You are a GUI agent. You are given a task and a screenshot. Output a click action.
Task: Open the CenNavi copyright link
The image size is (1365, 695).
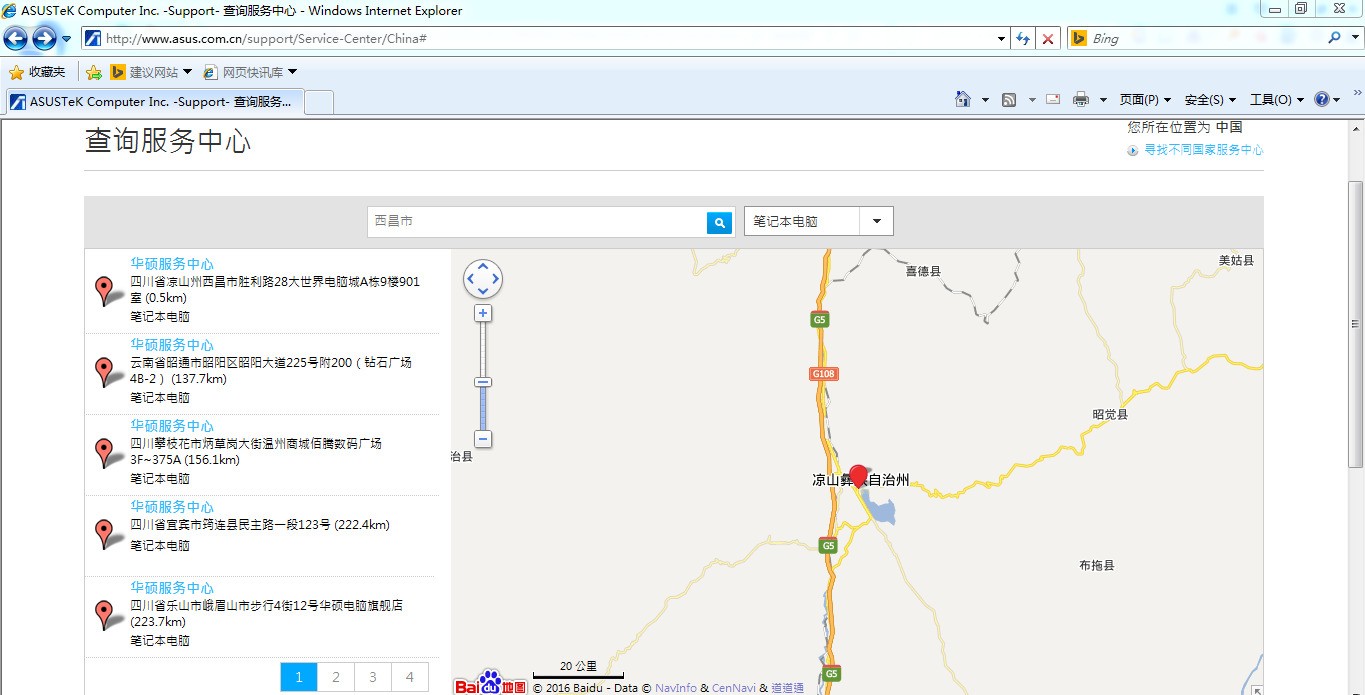coord(734,688)
